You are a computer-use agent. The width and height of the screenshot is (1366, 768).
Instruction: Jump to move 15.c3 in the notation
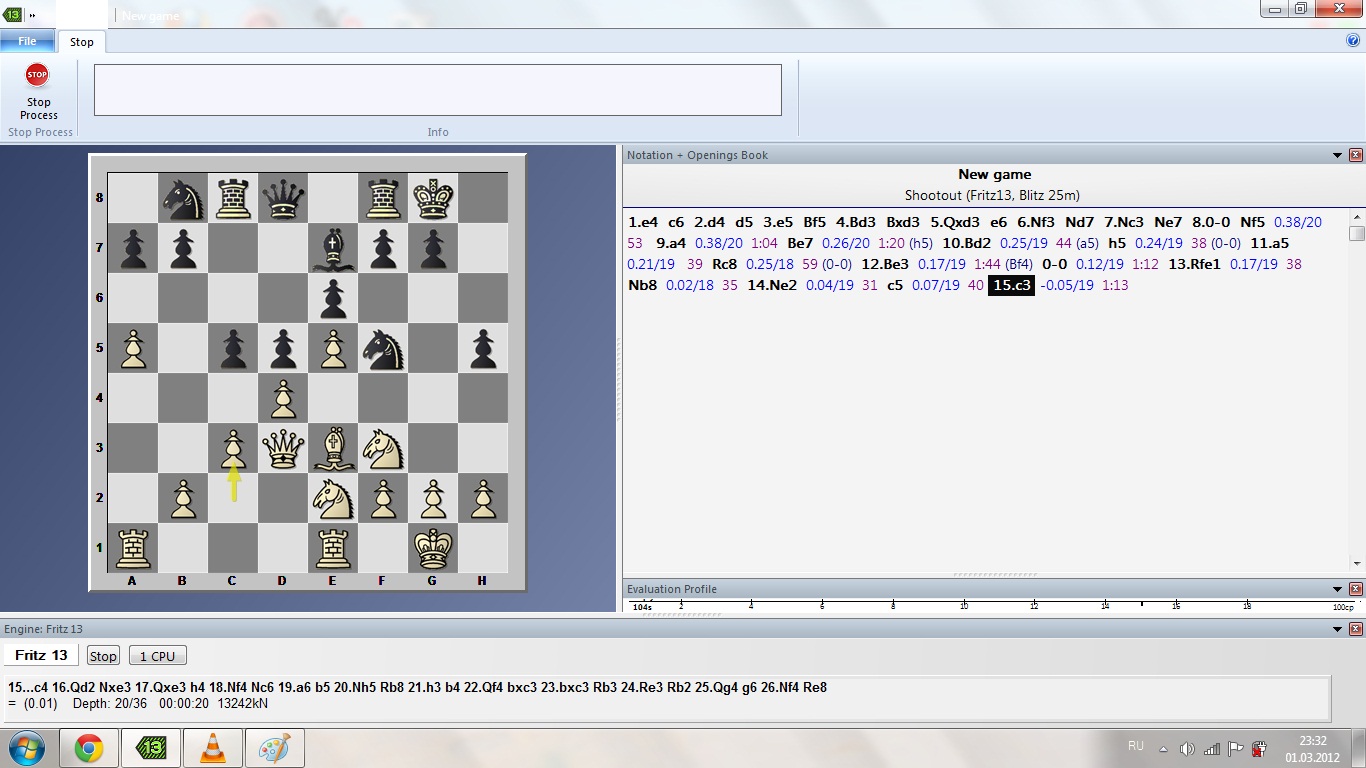(1011, 286)
